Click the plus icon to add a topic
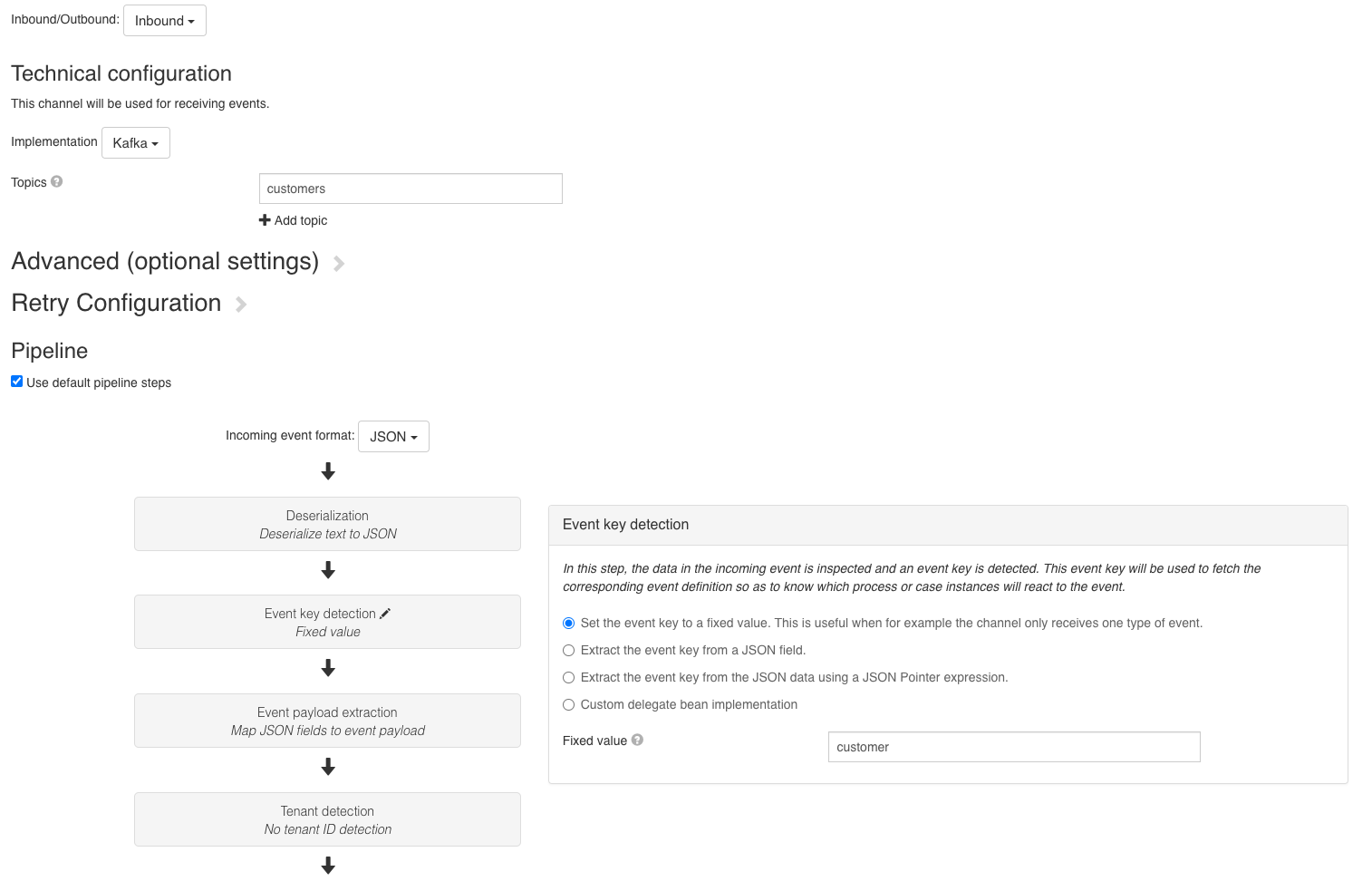The width and height of the screenshot is (1372, 881). click(x=264, y=219)
